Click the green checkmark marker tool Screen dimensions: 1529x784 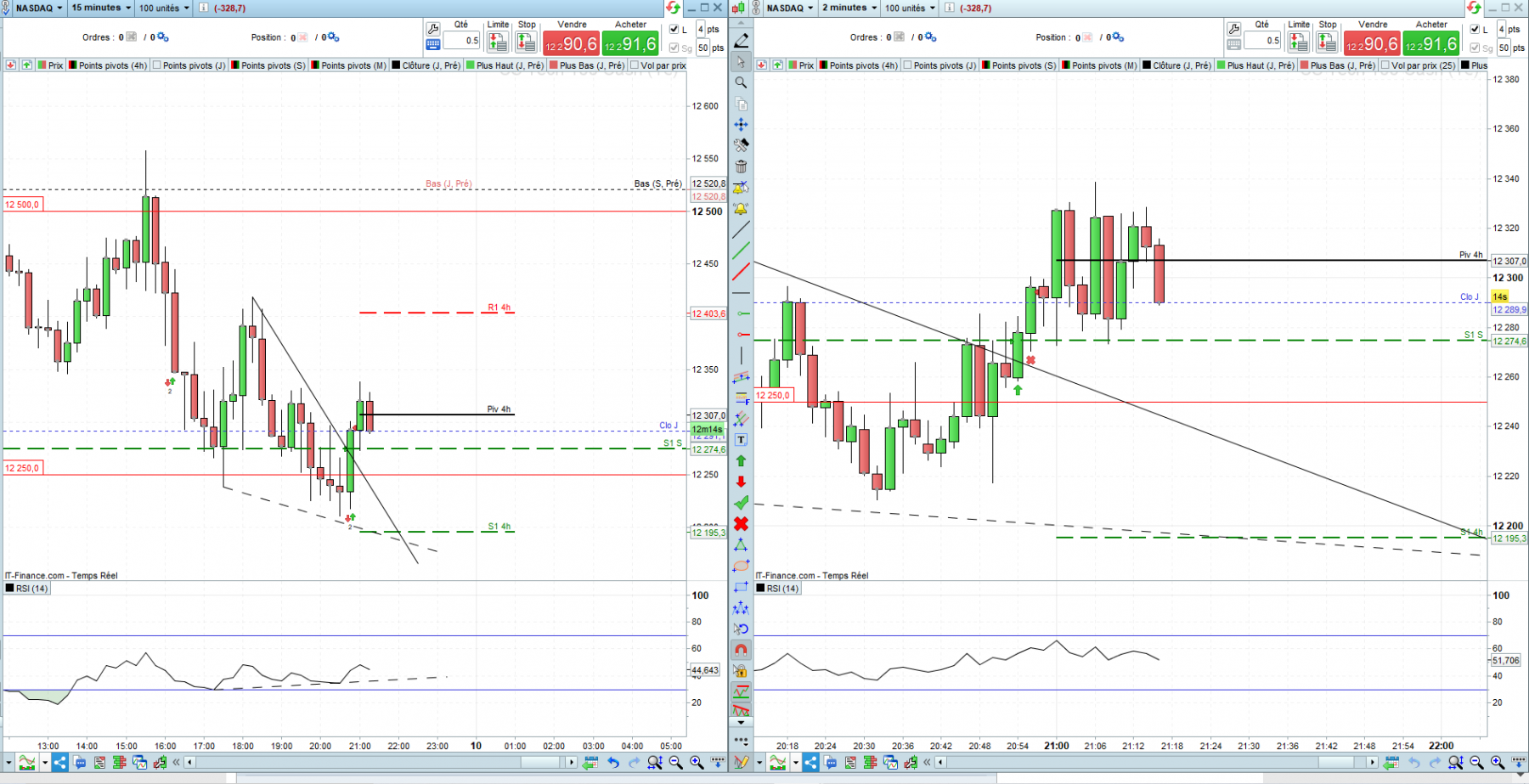(x=741, y=503)
